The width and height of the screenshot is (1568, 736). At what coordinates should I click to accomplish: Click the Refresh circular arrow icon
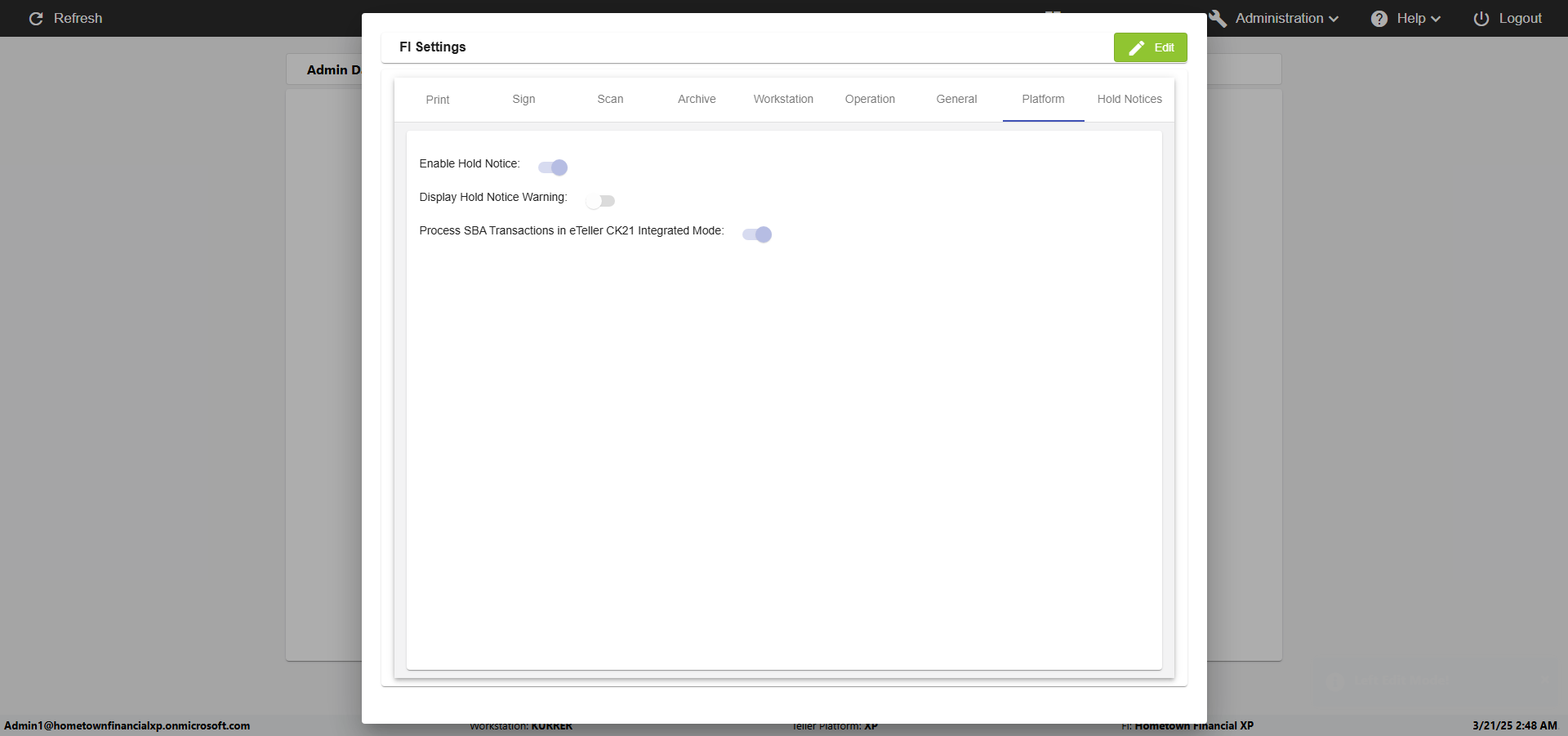(x=36, y=19)
